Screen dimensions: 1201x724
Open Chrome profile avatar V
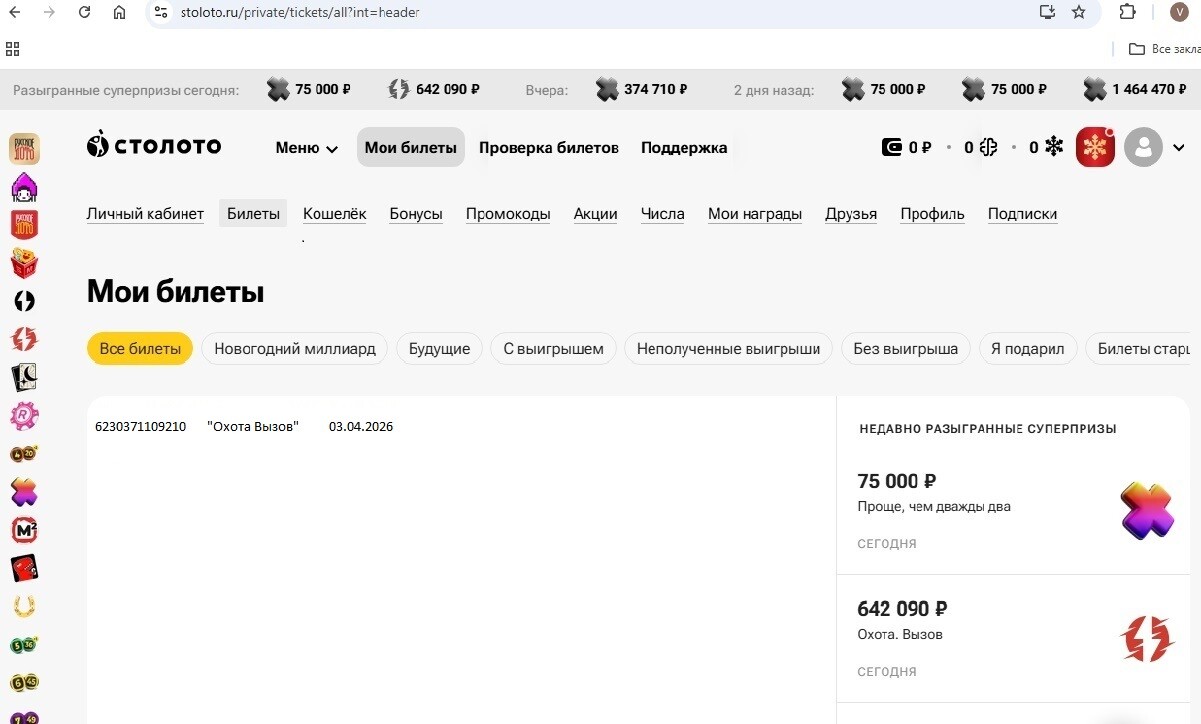[1180, 12]
